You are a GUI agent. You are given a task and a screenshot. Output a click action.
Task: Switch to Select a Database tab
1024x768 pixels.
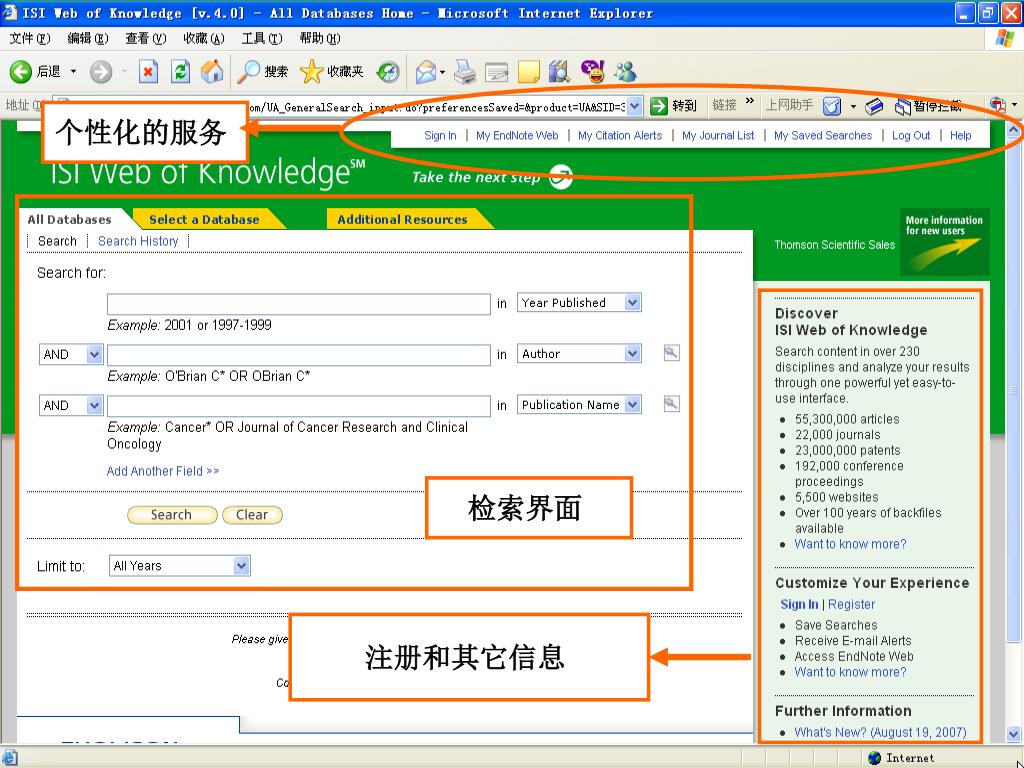click(204, 219)
